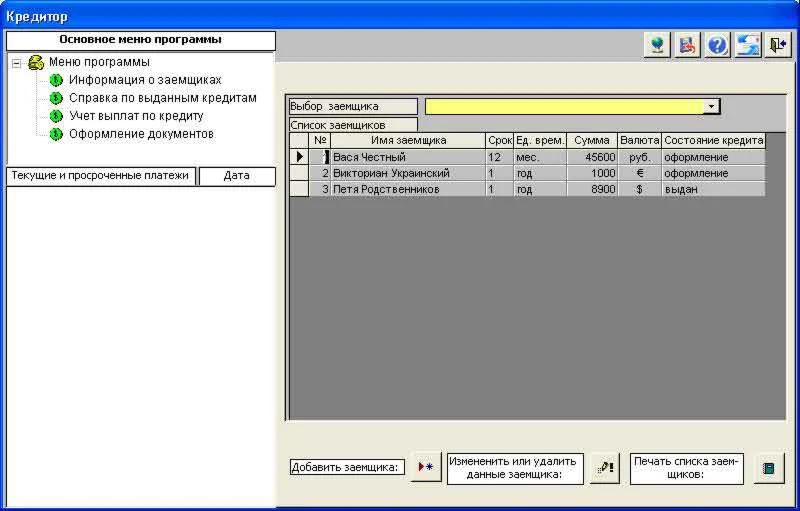Click the 'Список заемщиков' tab label

(x=338, y=125)
